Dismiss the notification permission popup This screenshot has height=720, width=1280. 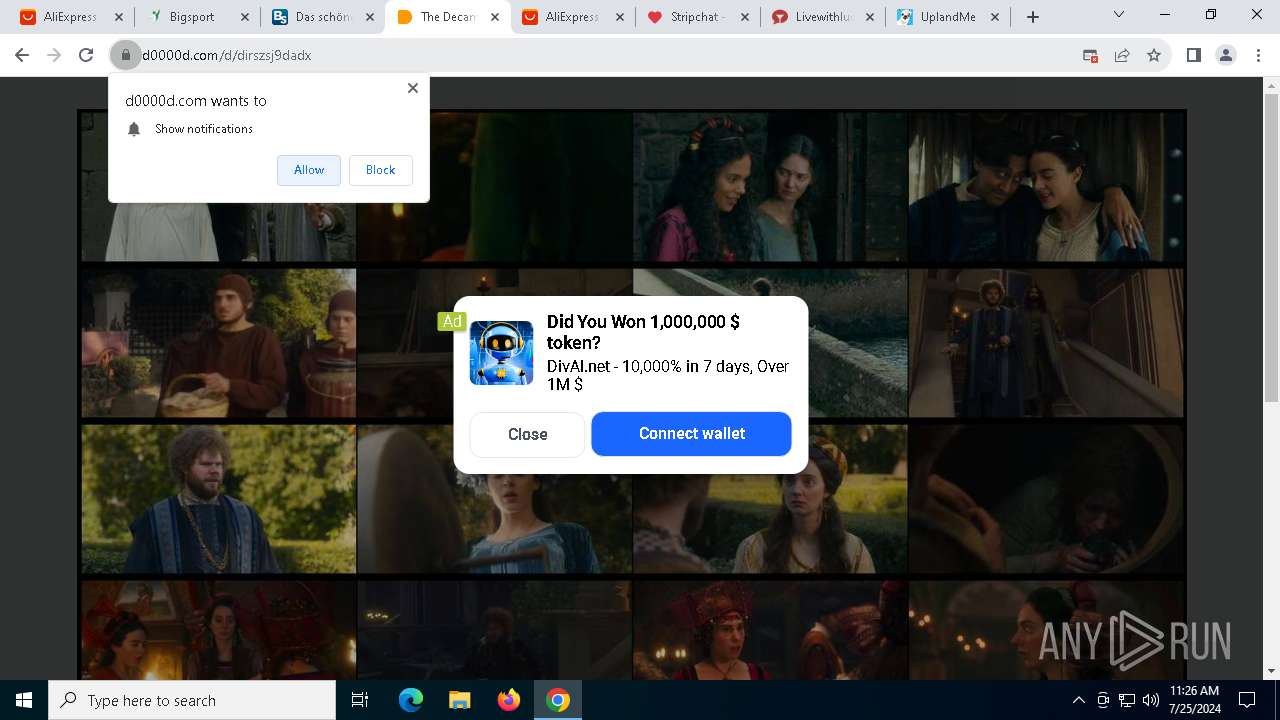[x=413, y=88]
